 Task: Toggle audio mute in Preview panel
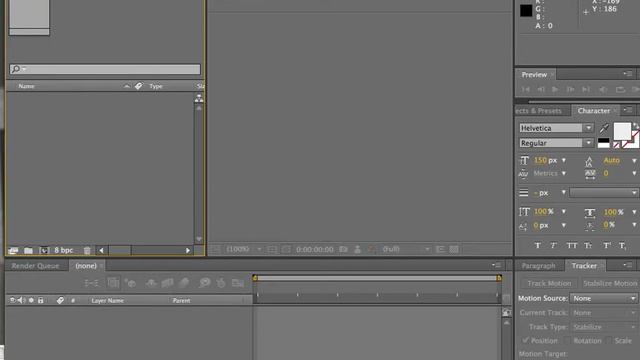(603, 89)
